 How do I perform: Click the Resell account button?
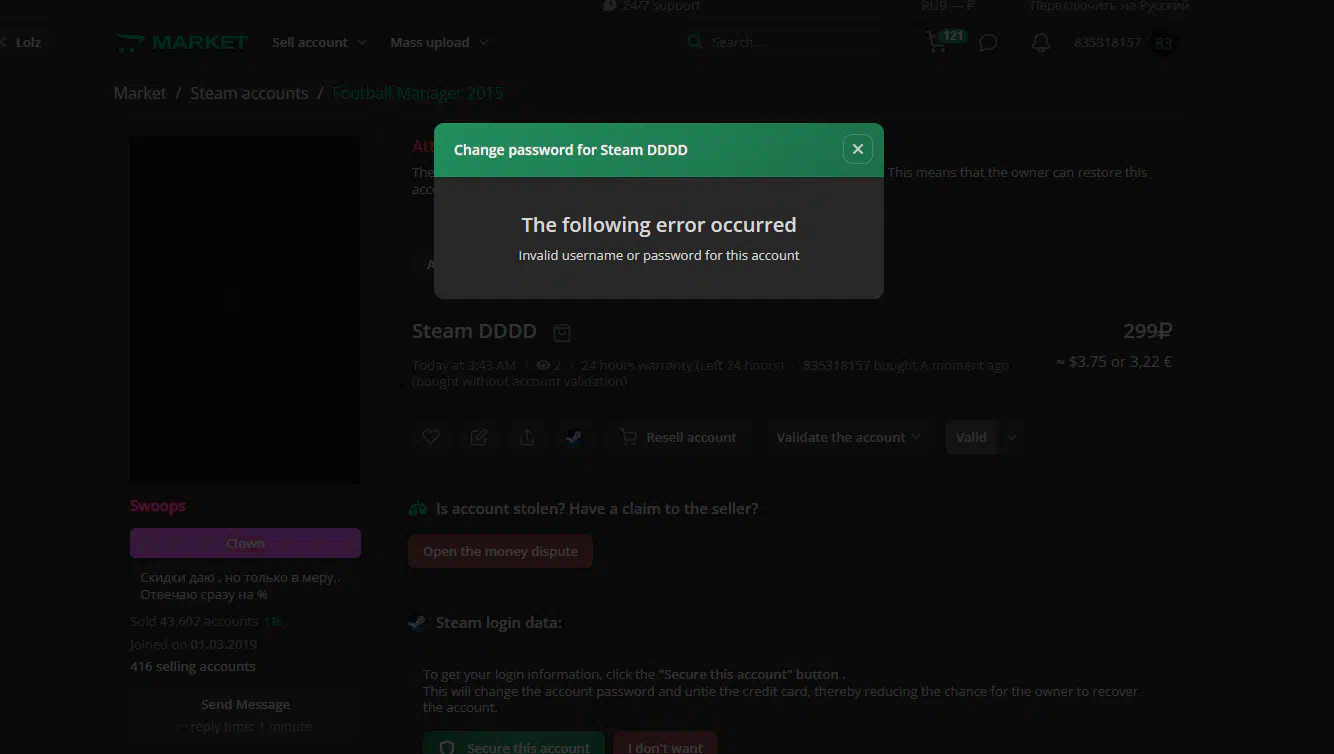coord(678,437)
